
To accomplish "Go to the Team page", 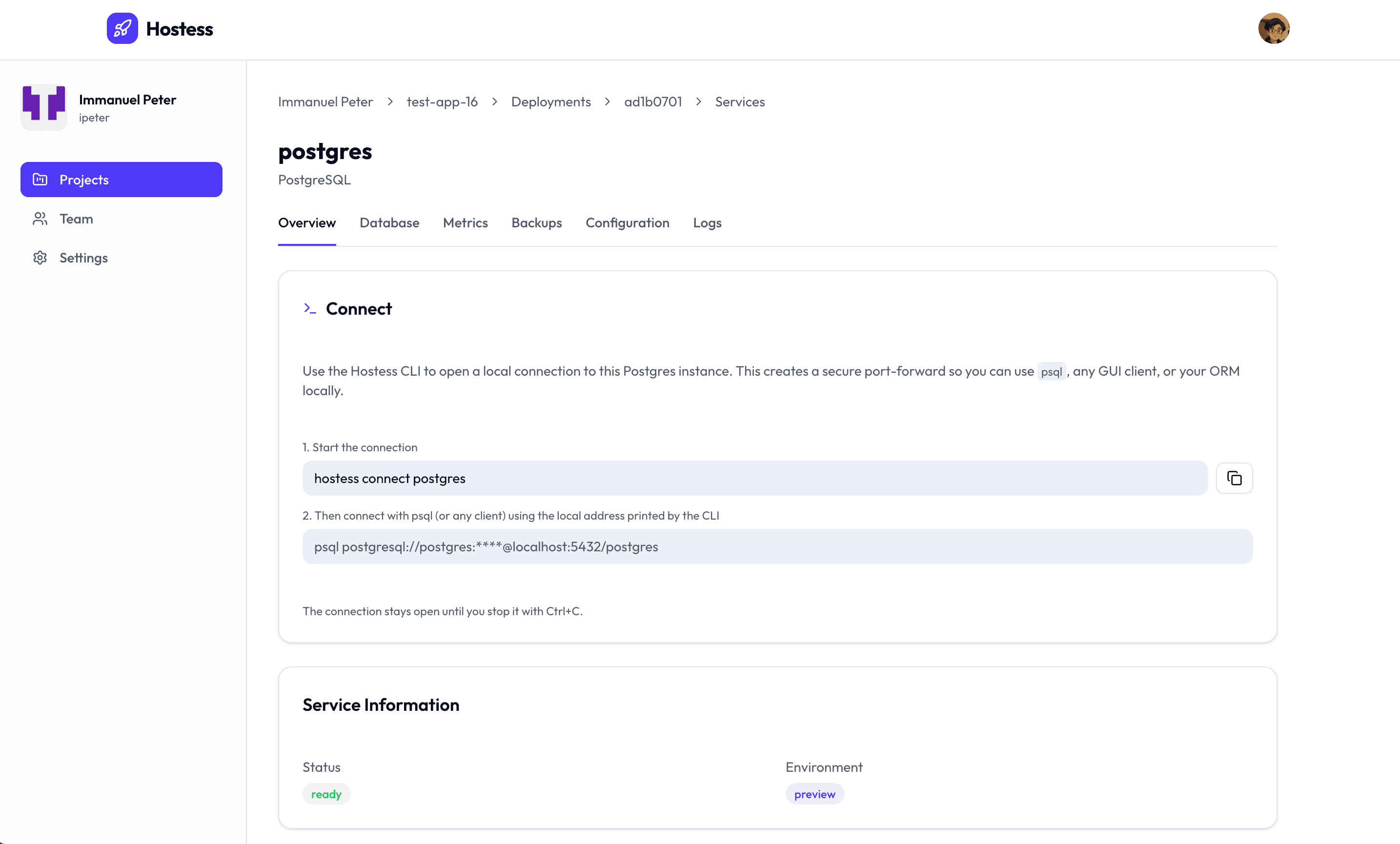I will pos(121,219).
